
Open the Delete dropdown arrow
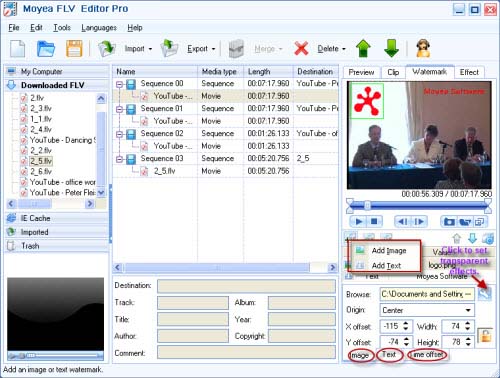(x=344, y=49)
